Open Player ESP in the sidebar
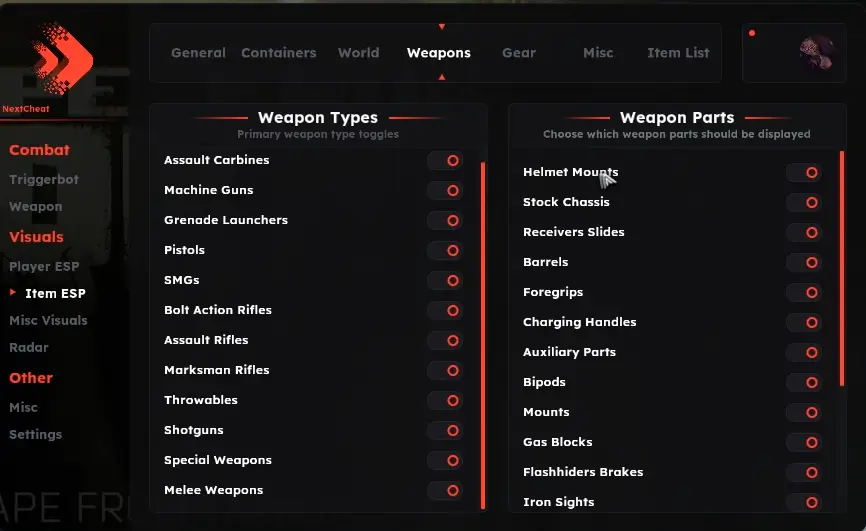The image size is (866, 531). click(44, 266)
